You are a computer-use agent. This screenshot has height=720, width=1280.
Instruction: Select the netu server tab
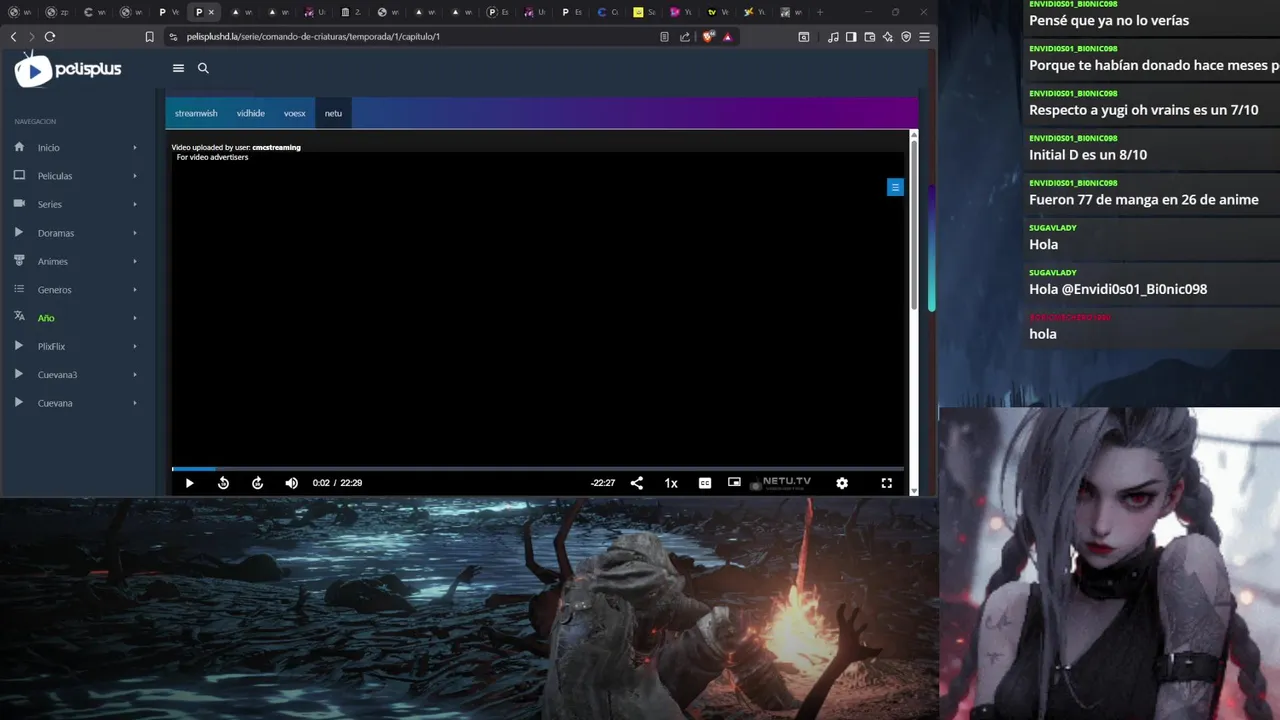tap(333, 113)
